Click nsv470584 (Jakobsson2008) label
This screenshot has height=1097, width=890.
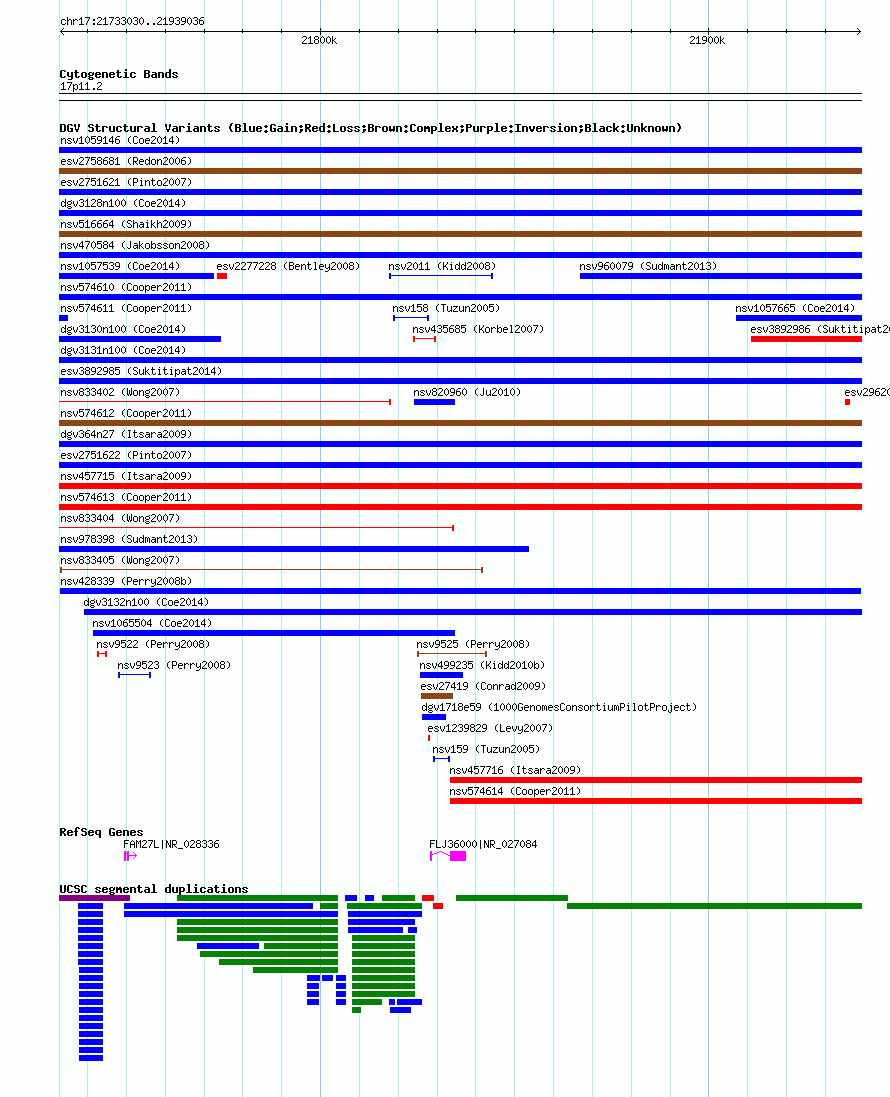coord(135,246)
